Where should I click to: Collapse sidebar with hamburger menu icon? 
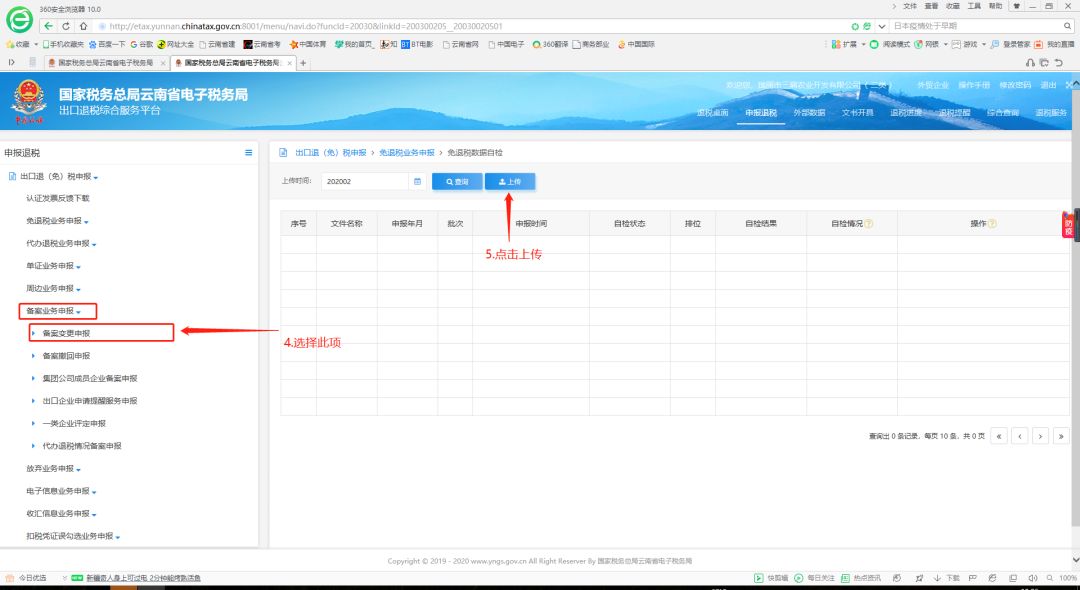coord(249,153)
